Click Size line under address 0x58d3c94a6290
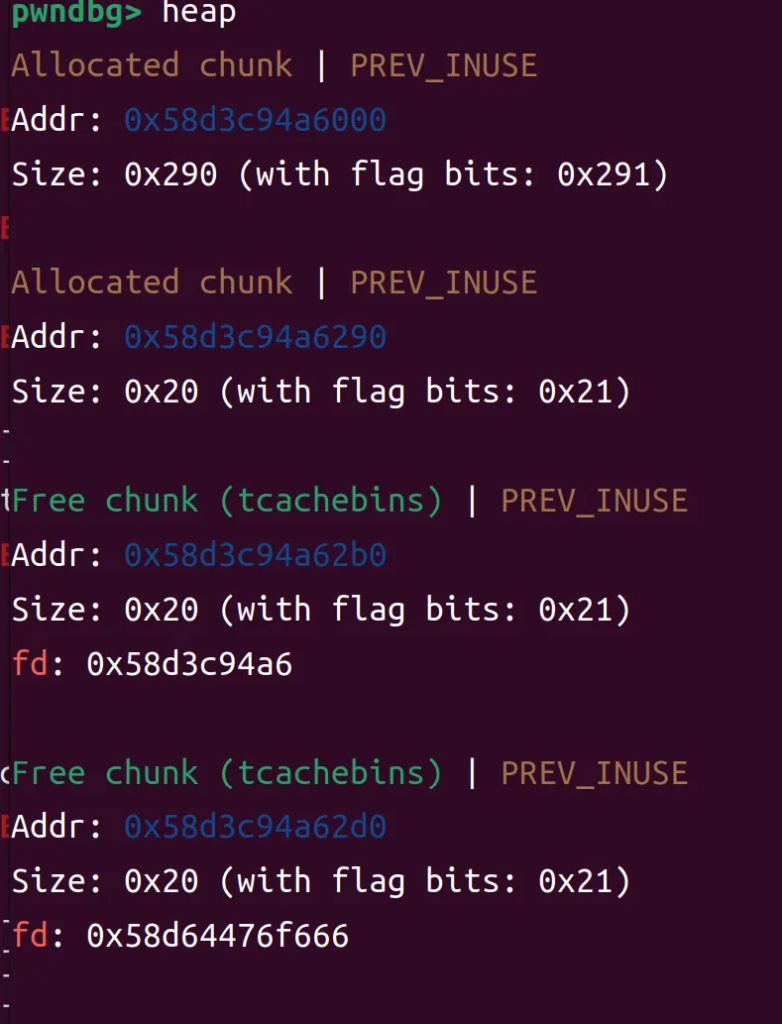Image resolution: width=782 pixels, height=1024 pixels. pos(320,392)
